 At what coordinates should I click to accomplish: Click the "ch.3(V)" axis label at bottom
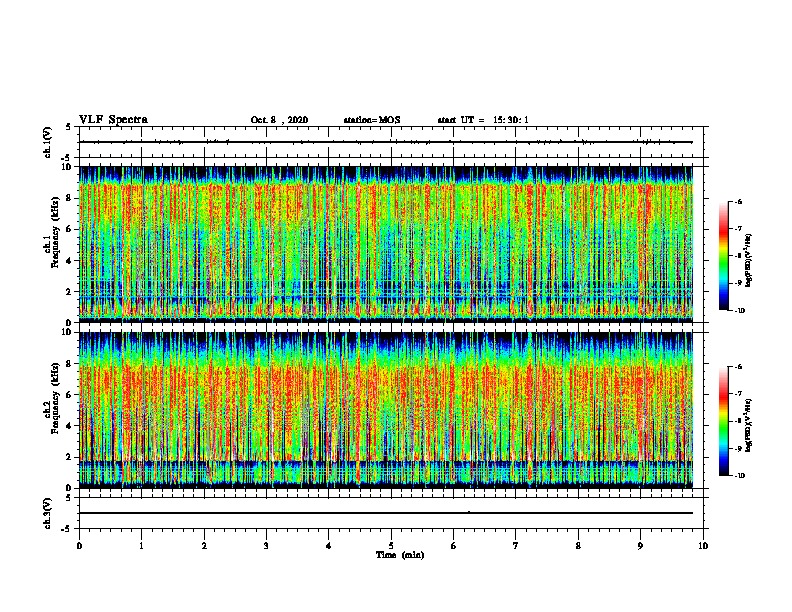coord(48,513)
